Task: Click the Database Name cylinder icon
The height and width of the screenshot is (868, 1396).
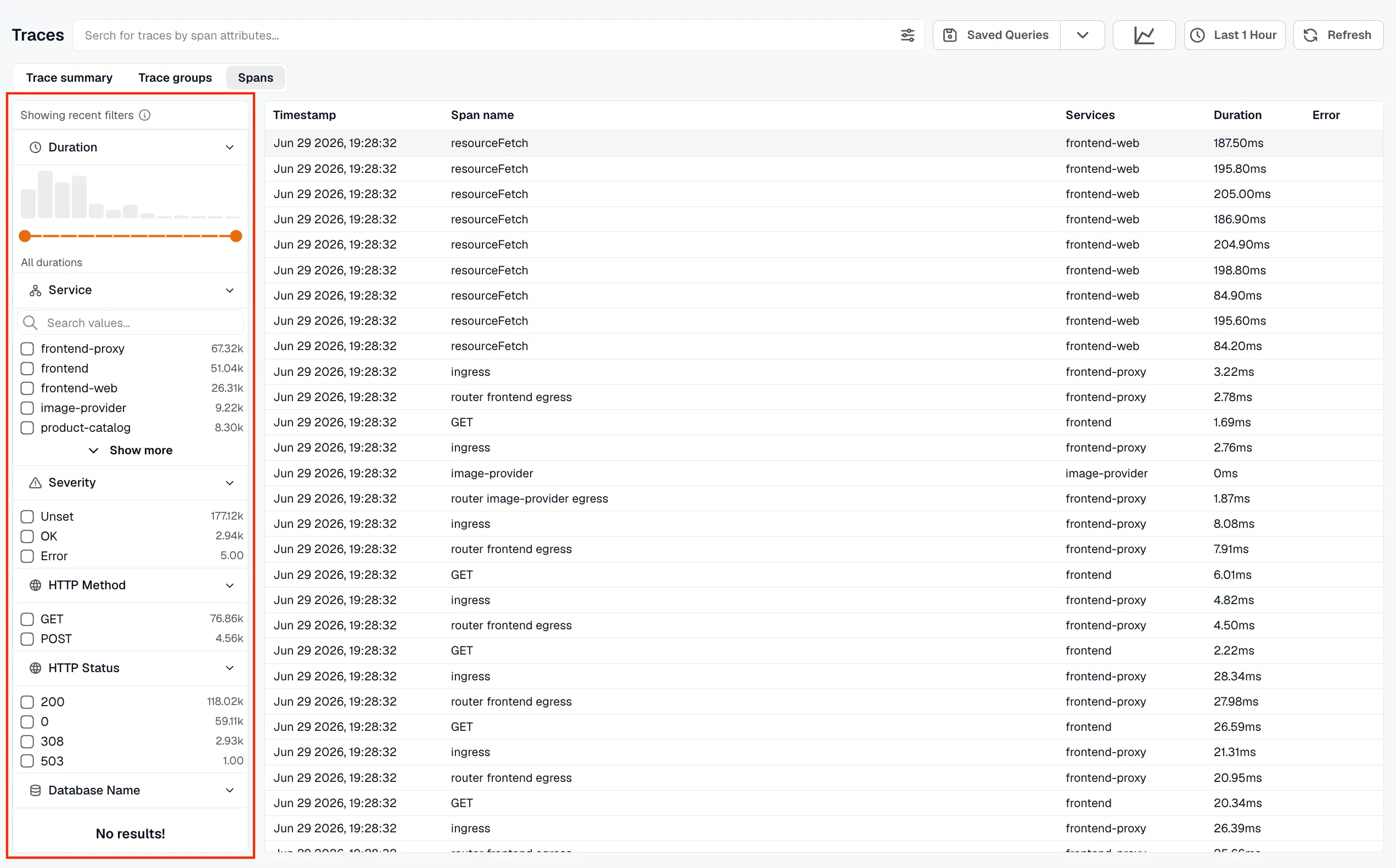Action: click(35, 791)
